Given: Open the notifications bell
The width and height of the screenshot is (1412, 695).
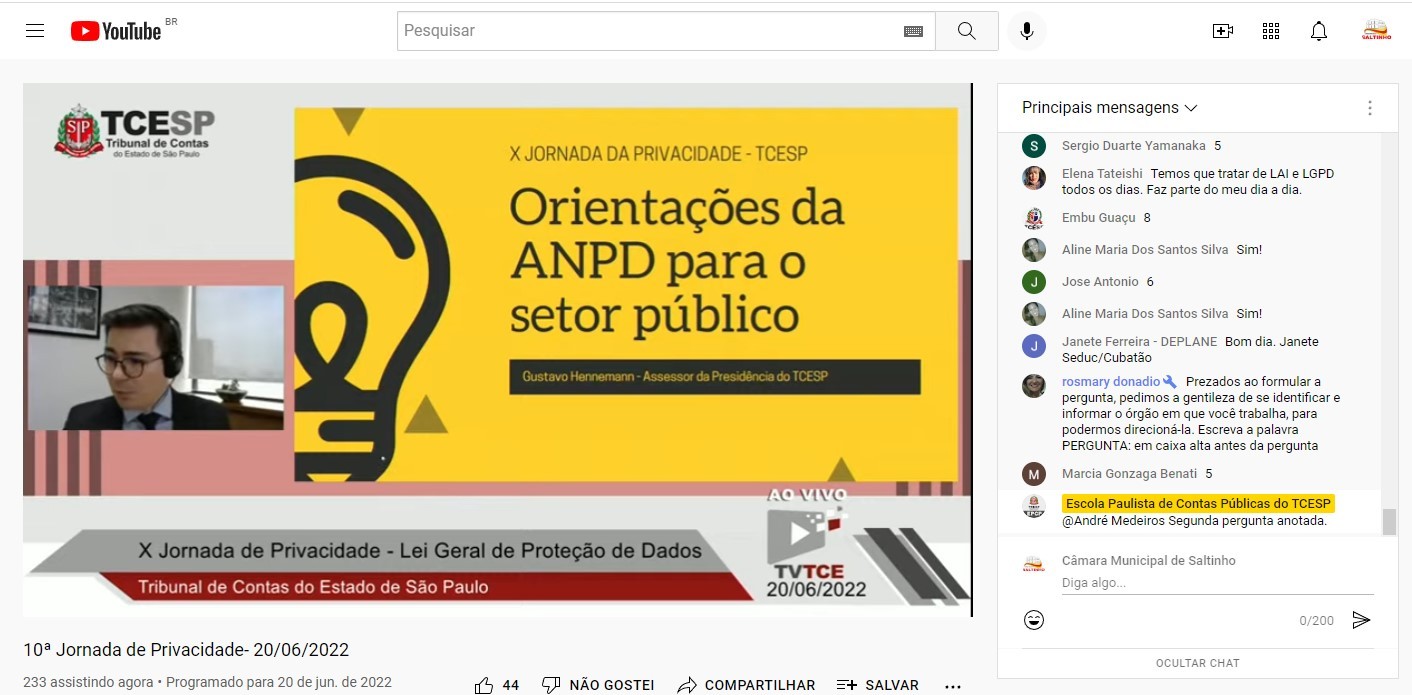Looking at the screenshot, I should point(1319,31).
